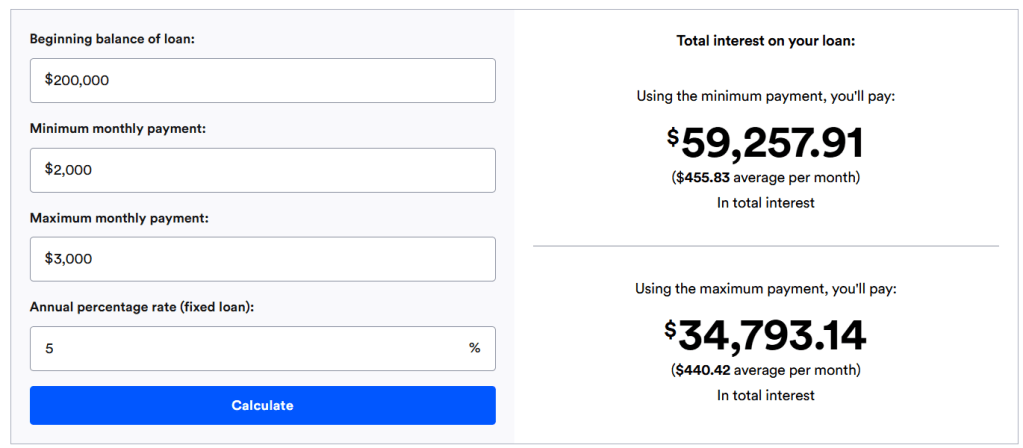Click "Using the minimum payment, you'll pay:" text
This screenshot has width=1023, height=448.
pos(765,97)
